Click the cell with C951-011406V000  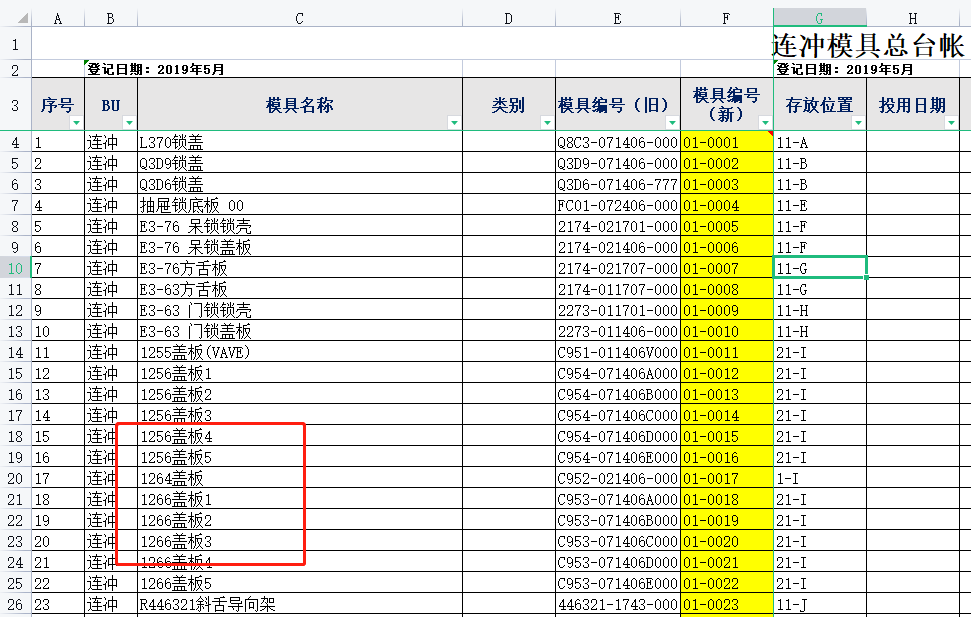(x=617, y=352)
